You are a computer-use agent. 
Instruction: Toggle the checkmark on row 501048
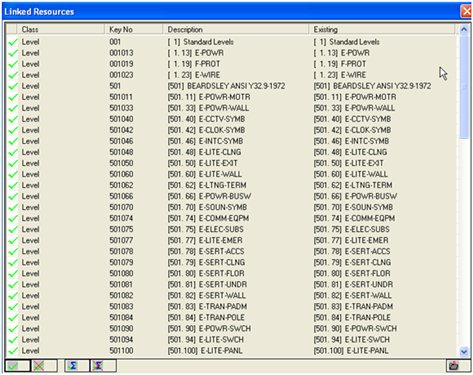click(13, 152)
